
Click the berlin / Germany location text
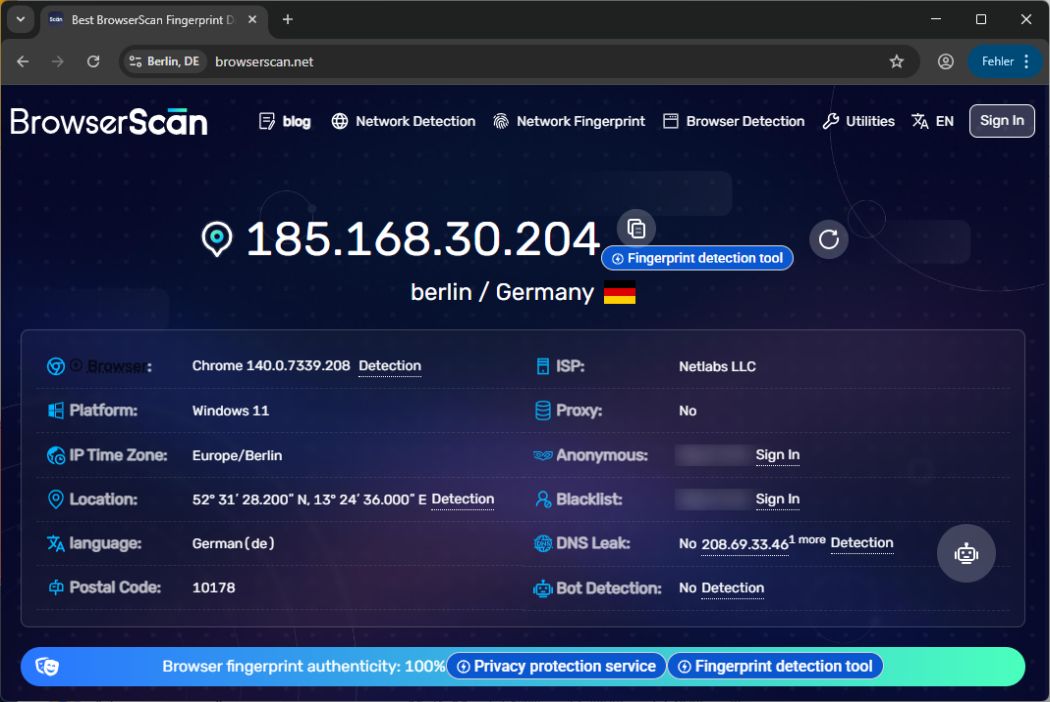502,292
